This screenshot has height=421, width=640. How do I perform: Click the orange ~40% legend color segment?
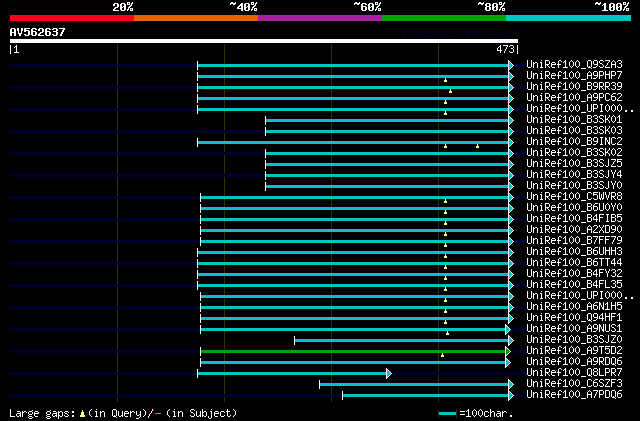[196, 18]
